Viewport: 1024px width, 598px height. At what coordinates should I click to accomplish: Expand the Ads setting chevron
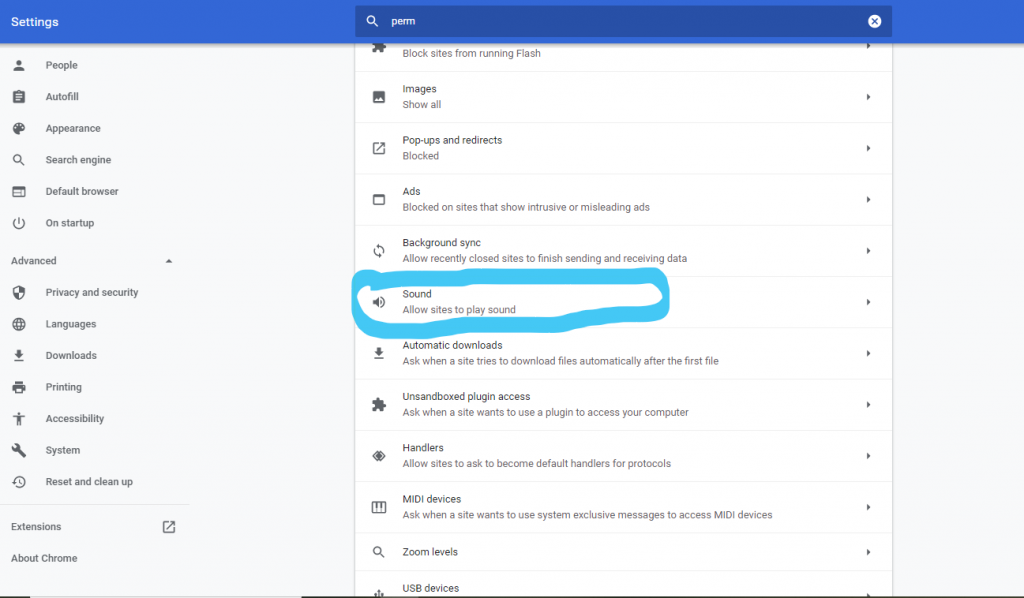pos(868,200)
